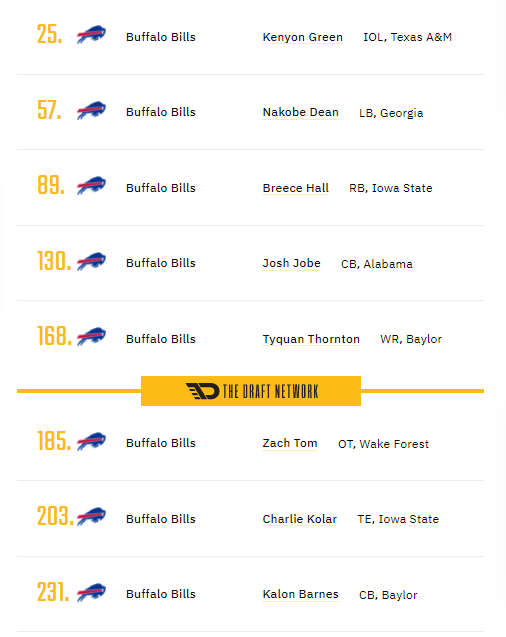Screen dimensions: 506x637
Task: Open Josh Jobe player link
Action: point(292,263)
